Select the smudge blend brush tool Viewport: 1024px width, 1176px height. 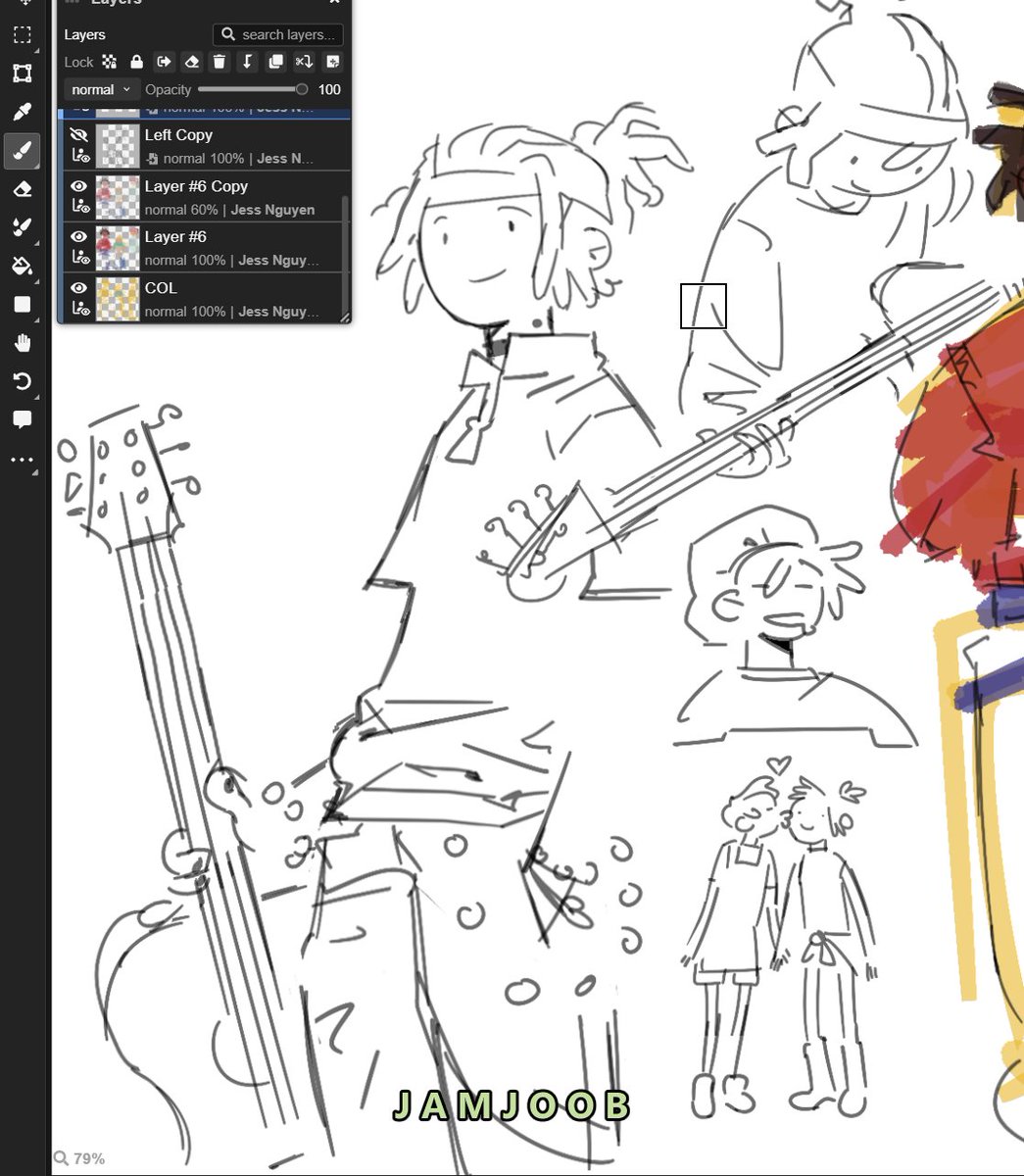point(22,227)
